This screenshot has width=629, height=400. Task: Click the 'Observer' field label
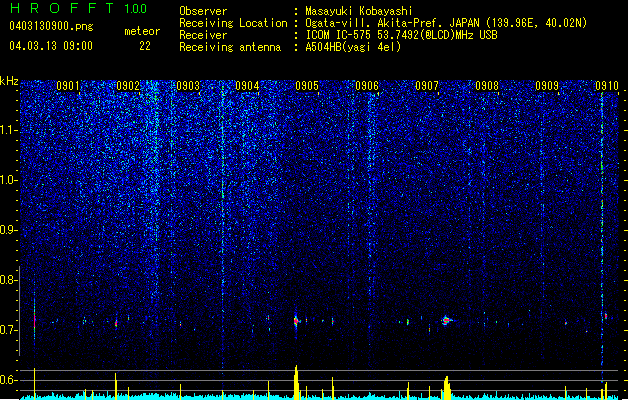pyautogui.click(x=203, y=11)
